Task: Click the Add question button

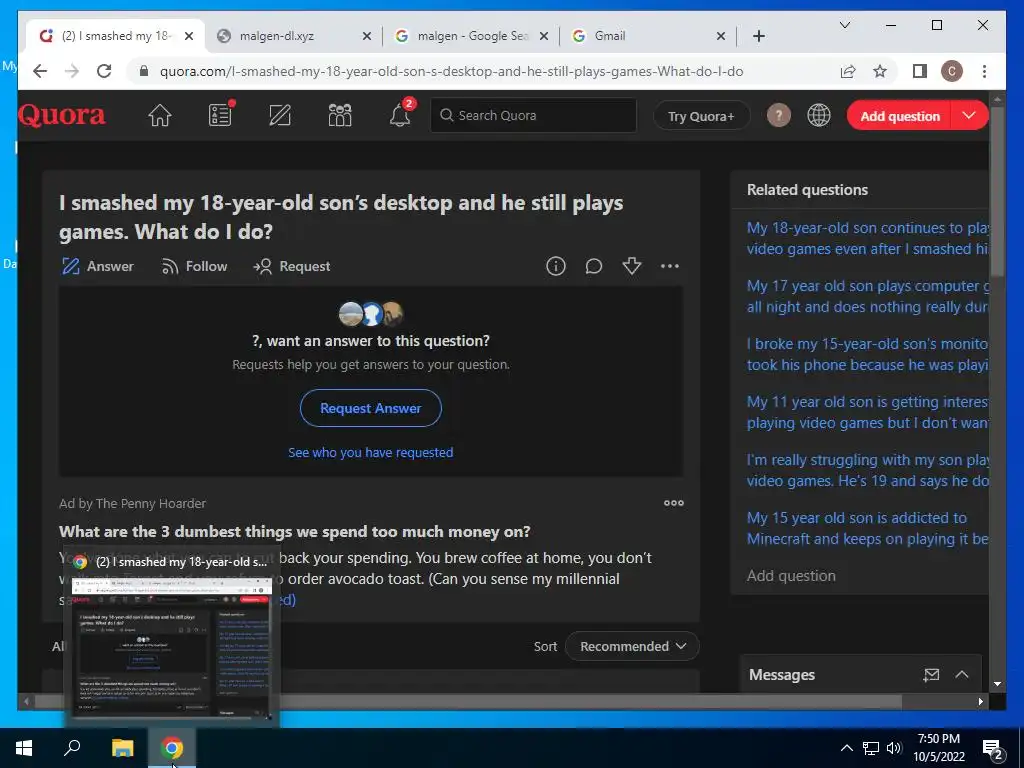Action: (900, 116)
